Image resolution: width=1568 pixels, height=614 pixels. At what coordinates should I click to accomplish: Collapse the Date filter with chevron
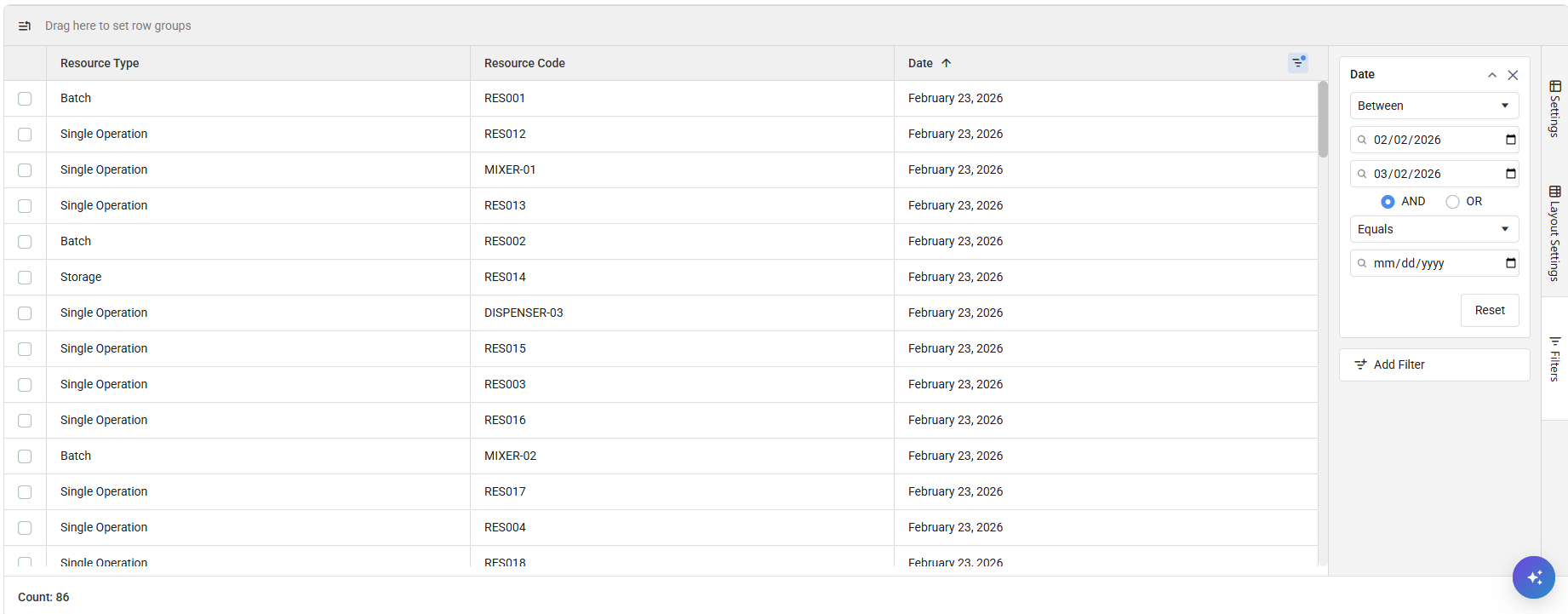tap(1491, 75)
